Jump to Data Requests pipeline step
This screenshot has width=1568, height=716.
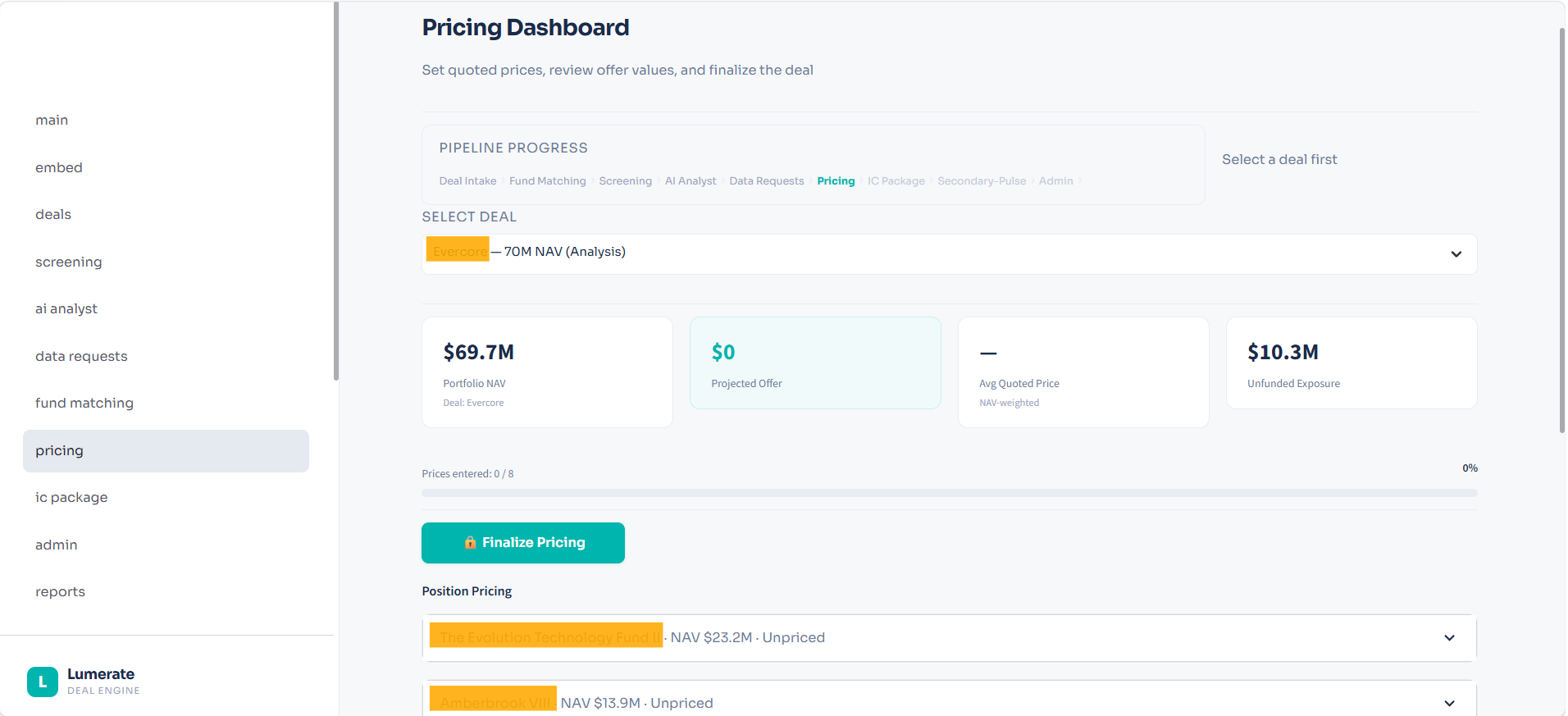point(767,181)
